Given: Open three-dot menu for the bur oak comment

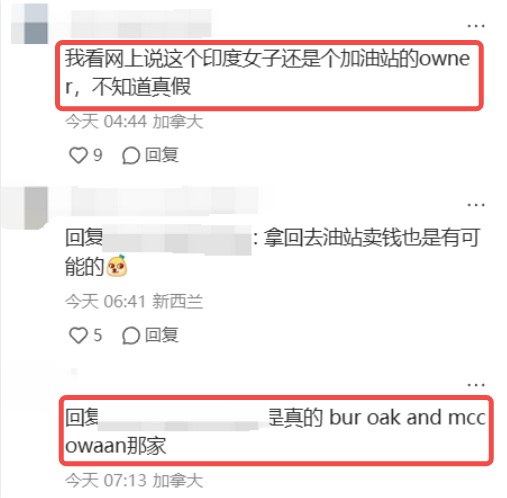Looking at the screenshot, I should (x=476, y=385).
